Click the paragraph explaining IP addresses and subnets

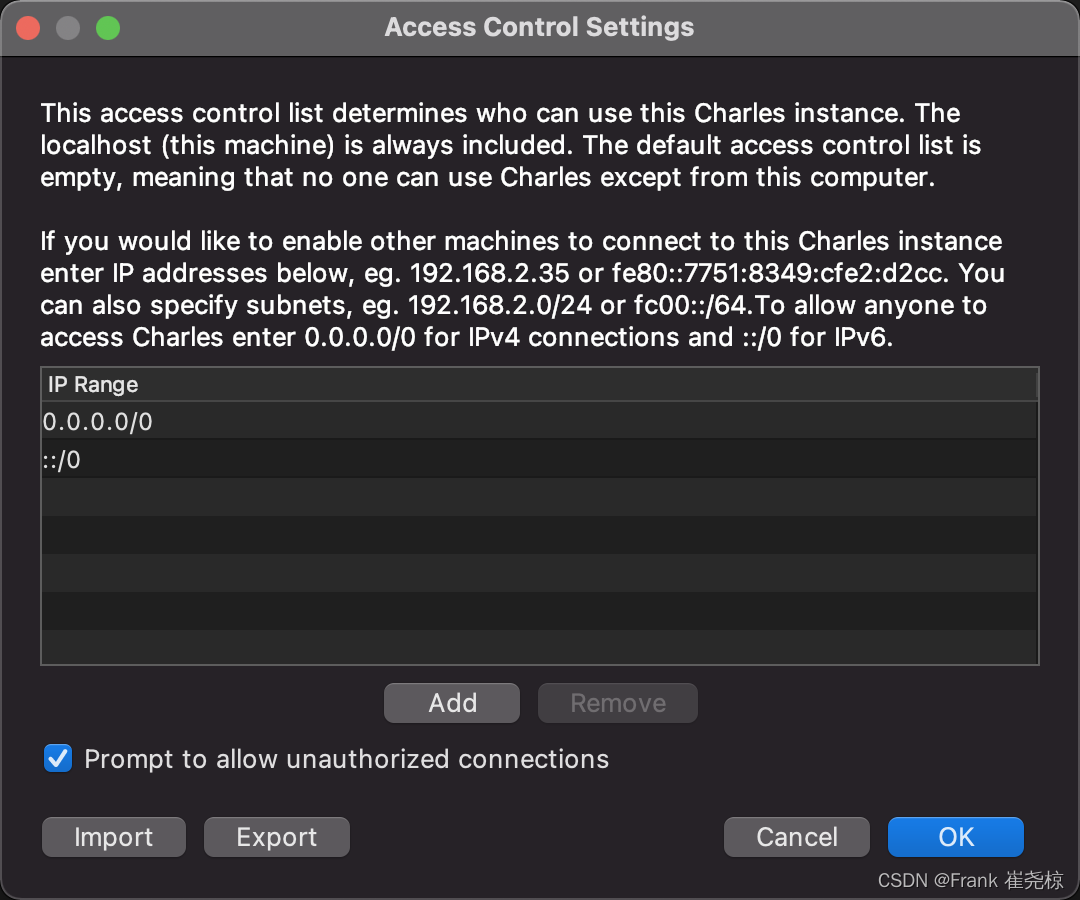(522, 289)
